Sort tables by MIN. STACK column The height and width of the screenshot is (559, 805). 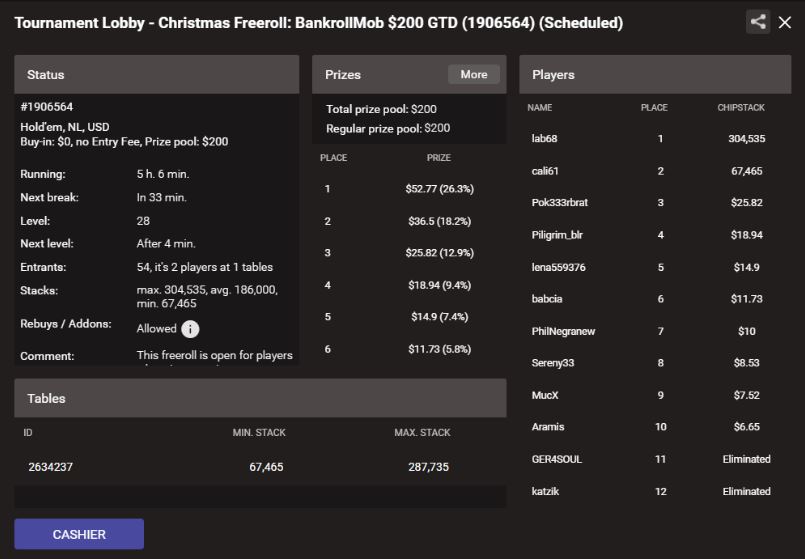click(259, 432)
